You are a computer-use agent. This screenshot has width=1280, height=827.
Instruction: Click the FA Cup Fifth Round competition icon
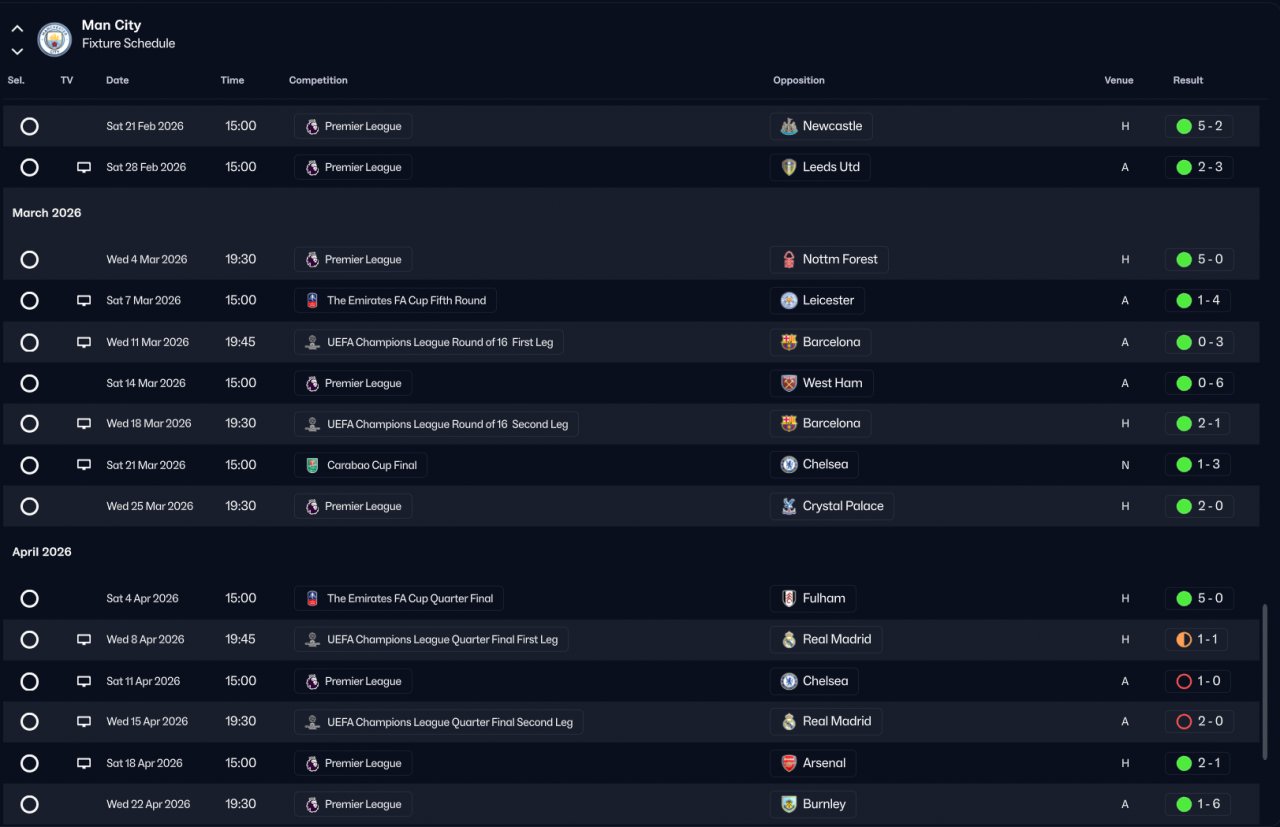[312, 300]
